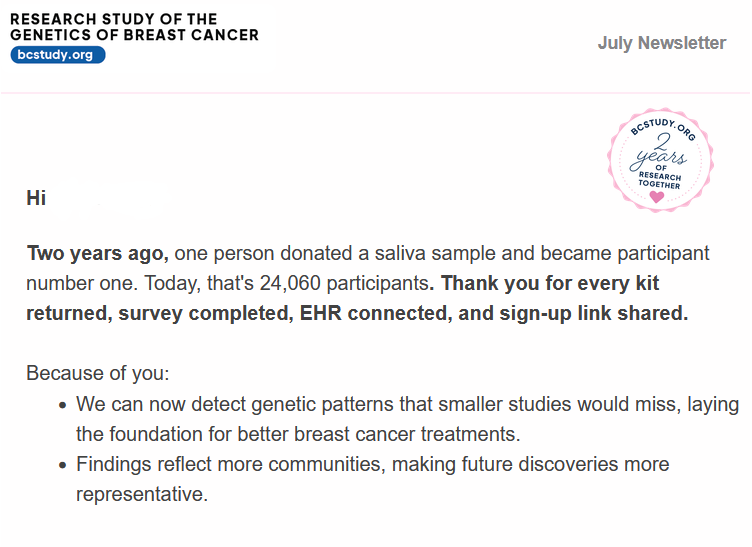
Task: Open the Research Study of Genetics header logo
Action: [x=134, y=37]
